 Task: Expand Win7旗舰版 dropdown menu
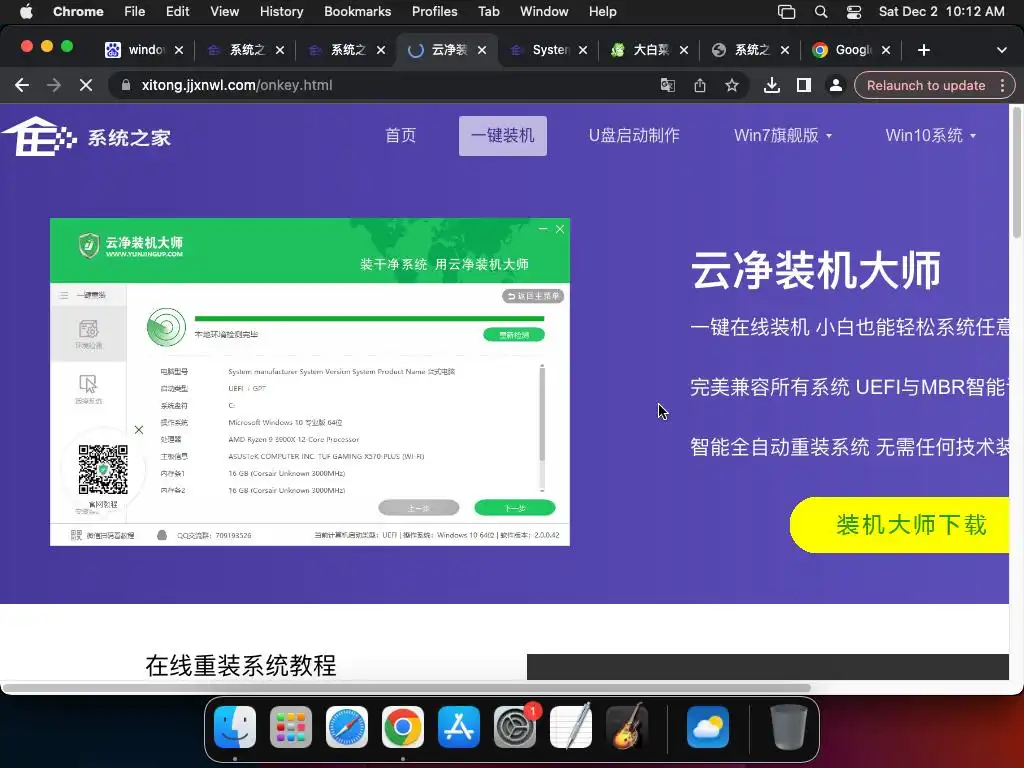[x=783, y=136]
